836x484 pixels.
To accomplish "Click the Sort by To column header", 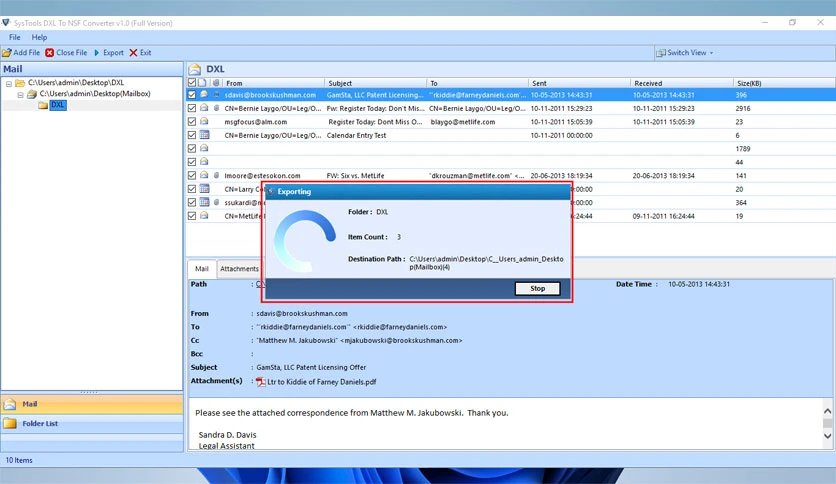I will tap(478, 83).
